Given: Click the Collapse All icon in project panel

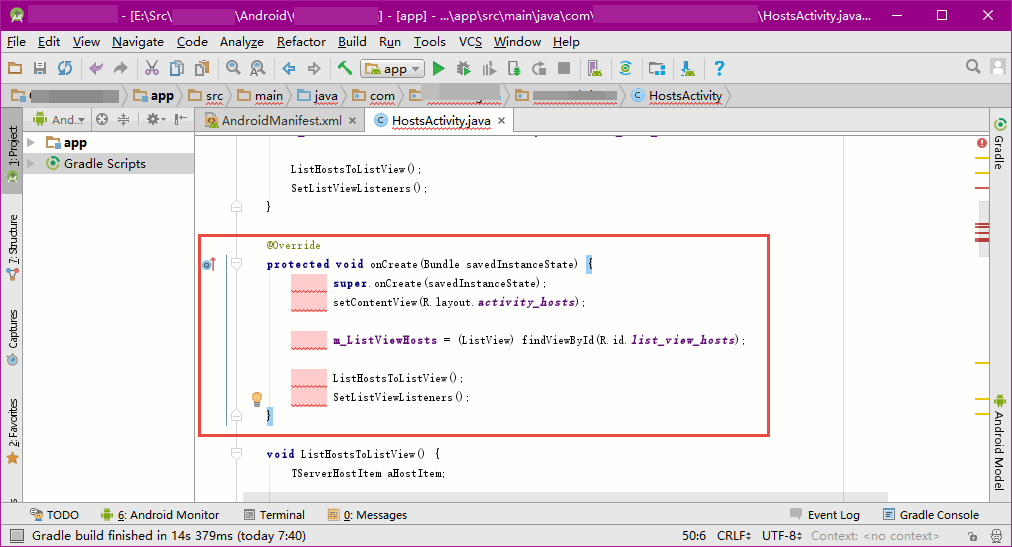Looking at the screenshot, I should (123, 119).
